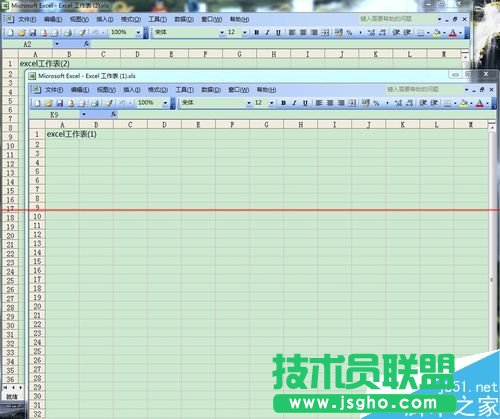The height and width of the screenshot is (419, 500).
Task: Click Borders icon in 工作表 (1) window
Action: [x=448, y=103]
